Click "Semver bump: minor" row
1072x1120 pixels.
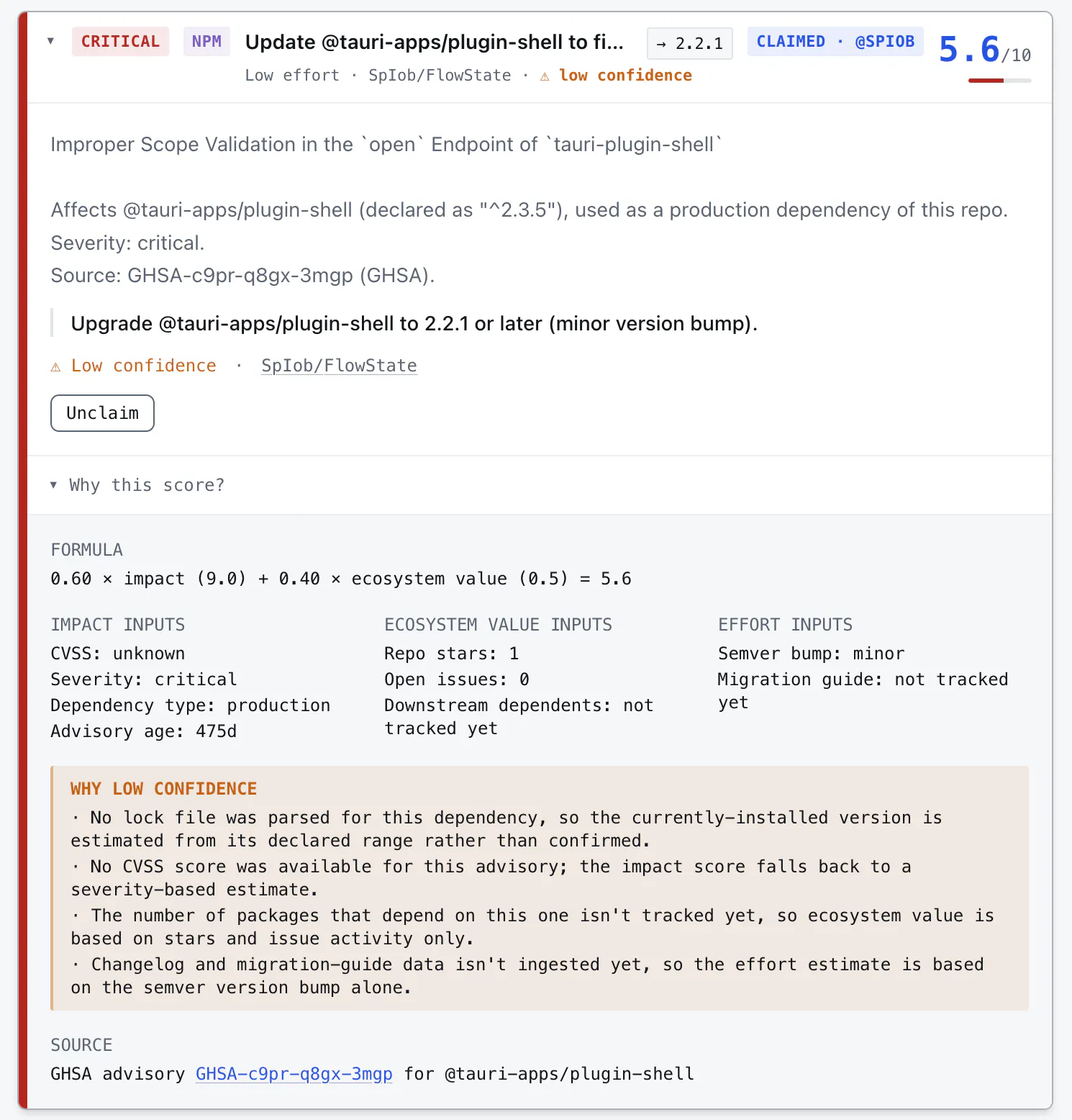[811, 654]
